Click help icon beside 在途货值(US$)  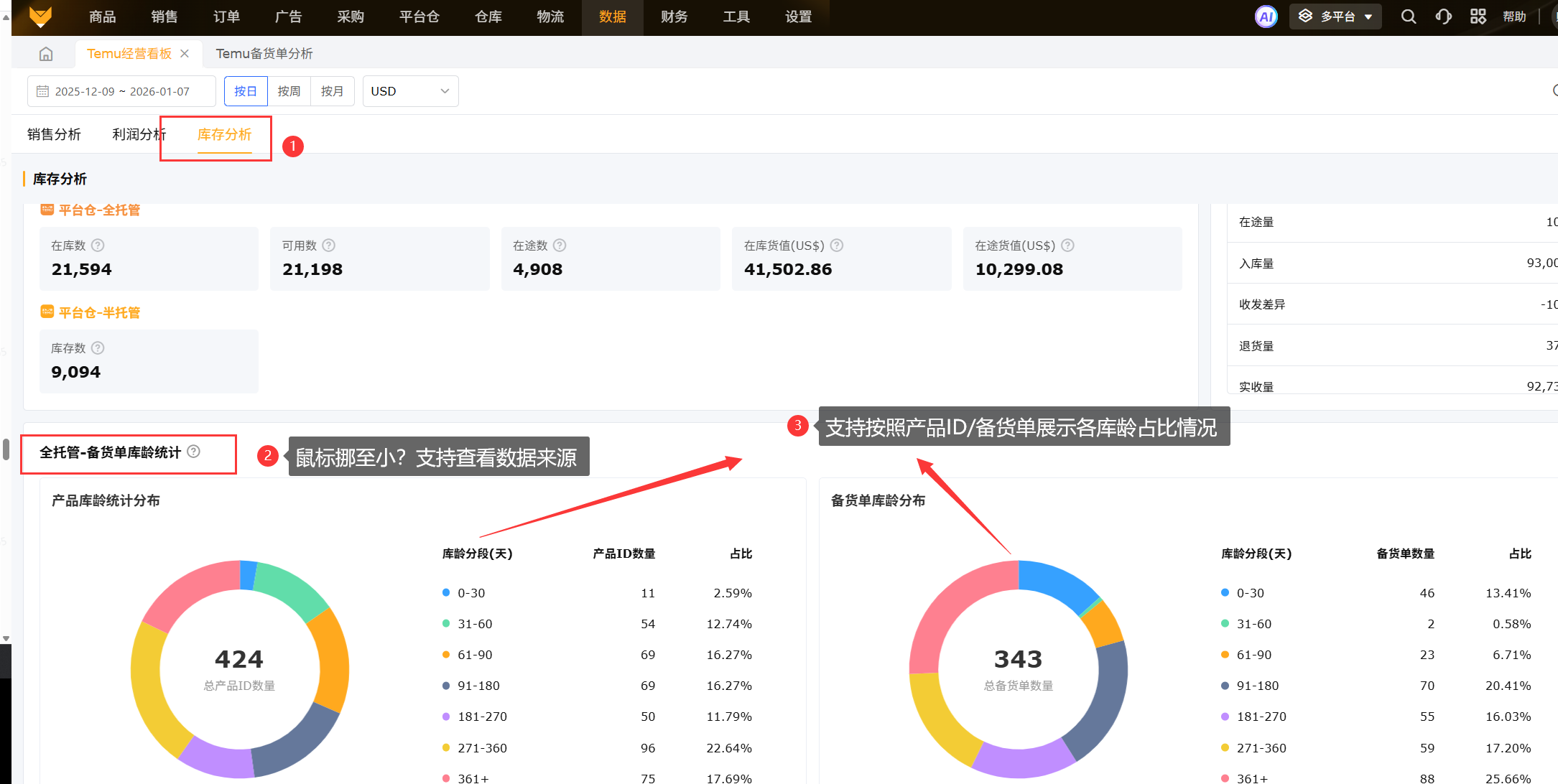point(1067,246)
